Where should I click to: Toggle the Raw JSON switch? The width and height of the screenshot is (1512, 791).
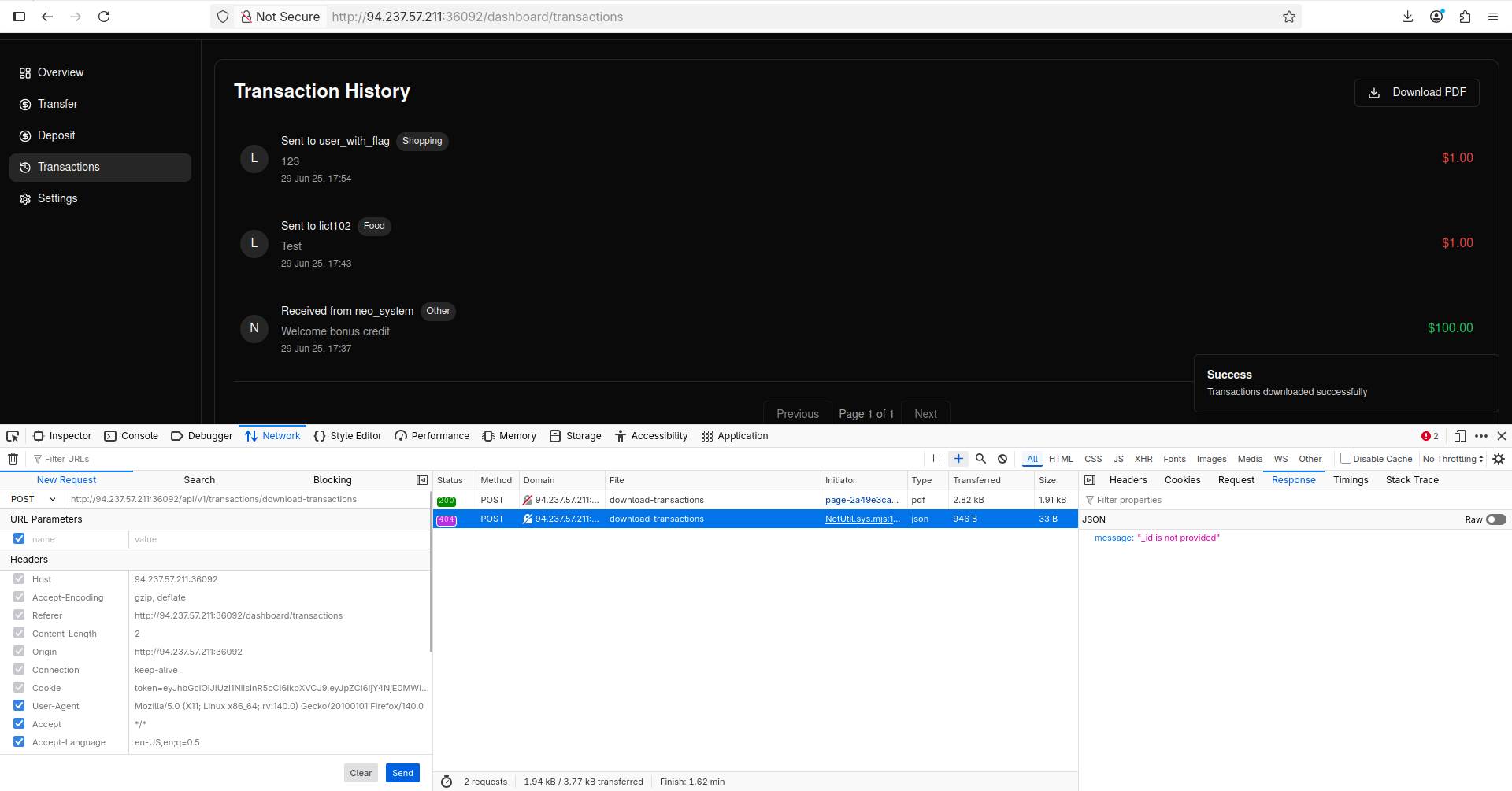click(x=1496, y=519)
